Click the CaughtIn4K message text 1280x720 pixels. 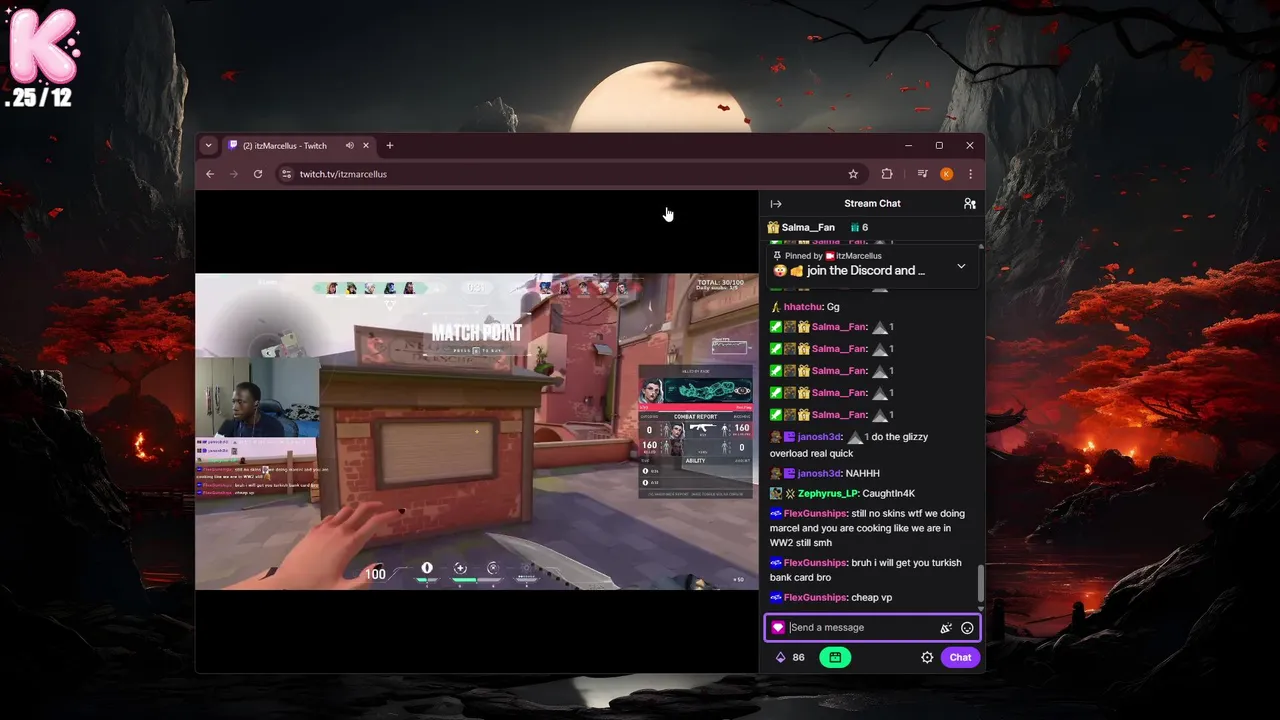pyautogui.click(x=890, y=494)
